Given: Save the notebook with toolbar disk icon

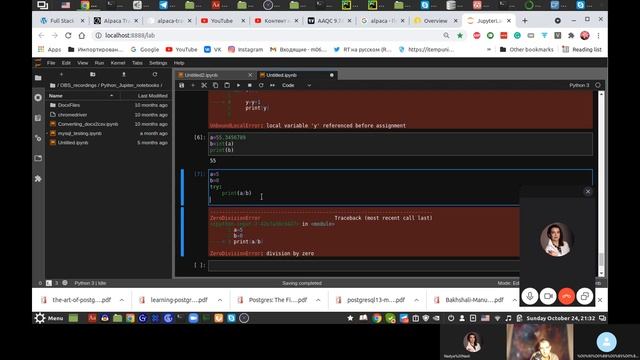Looking at the screenshot, I should (182, 85).
